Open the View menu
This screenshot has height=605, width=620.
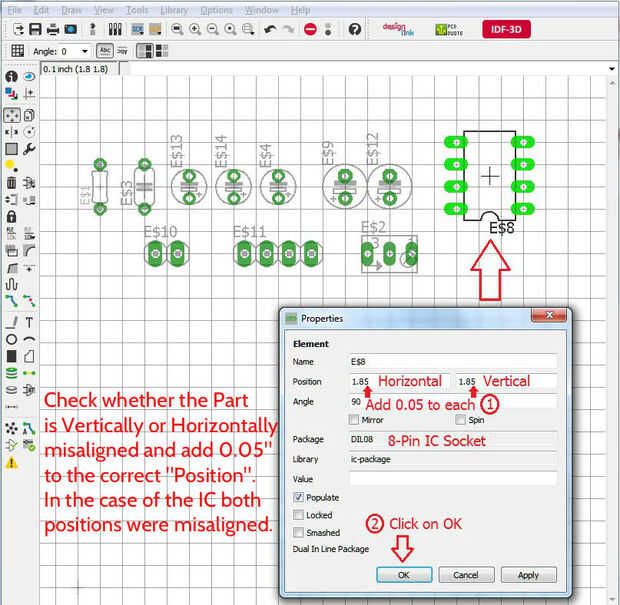104,10
